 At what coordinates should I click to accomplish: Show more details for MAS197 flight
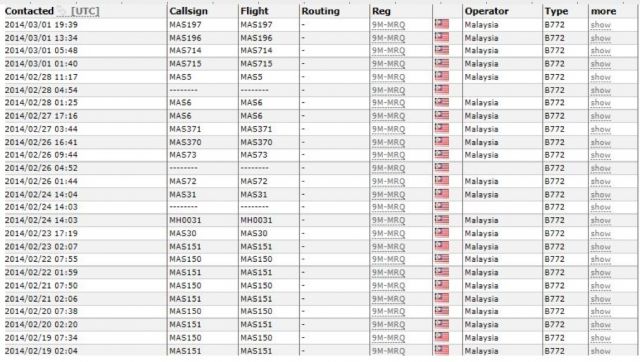600,25
